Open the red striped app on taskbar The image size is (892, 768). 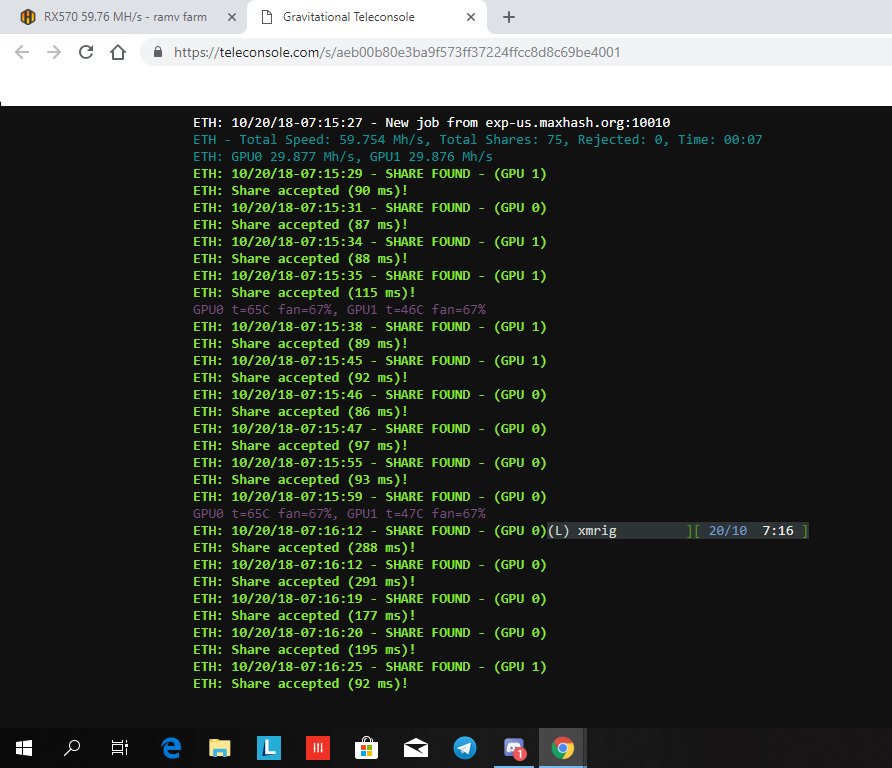317,748
